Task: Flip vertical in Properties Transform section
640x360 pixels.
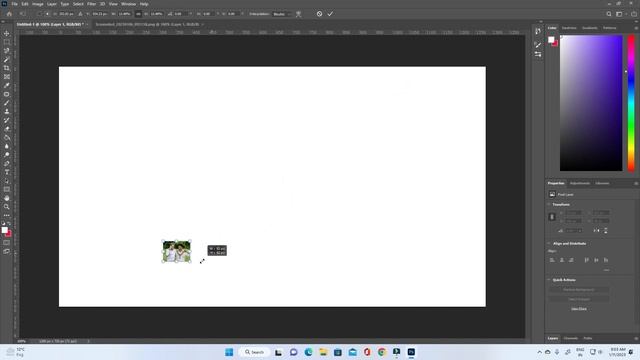Action: (x=606, y=231)
